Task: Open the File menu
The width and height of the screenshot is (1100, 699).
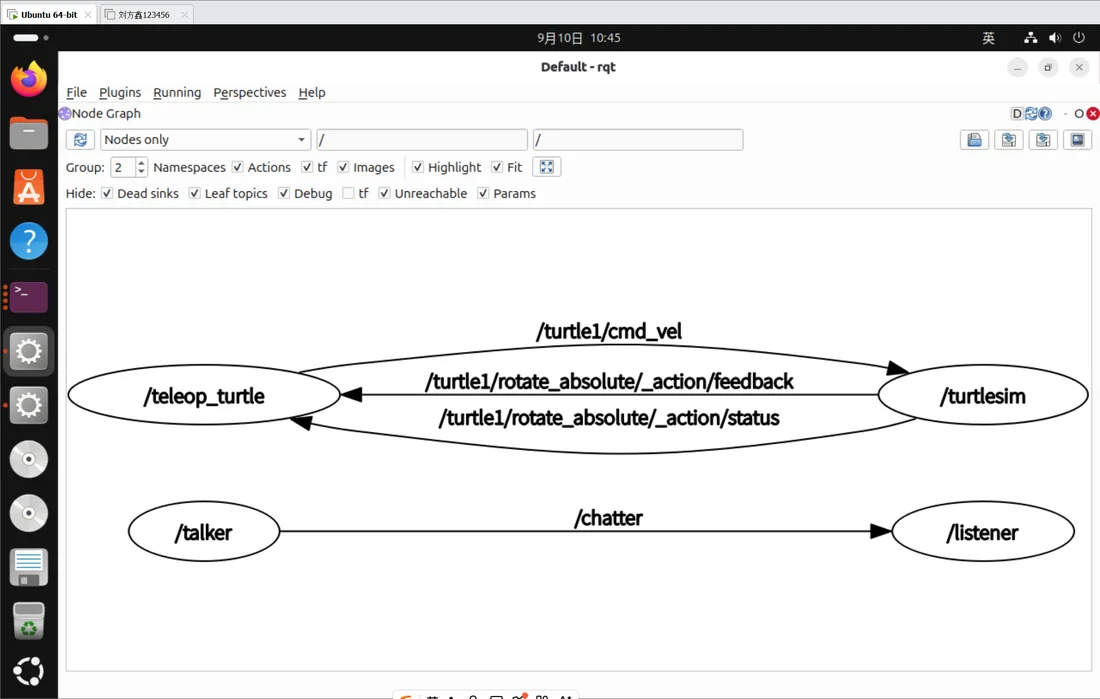Action: 76,93
